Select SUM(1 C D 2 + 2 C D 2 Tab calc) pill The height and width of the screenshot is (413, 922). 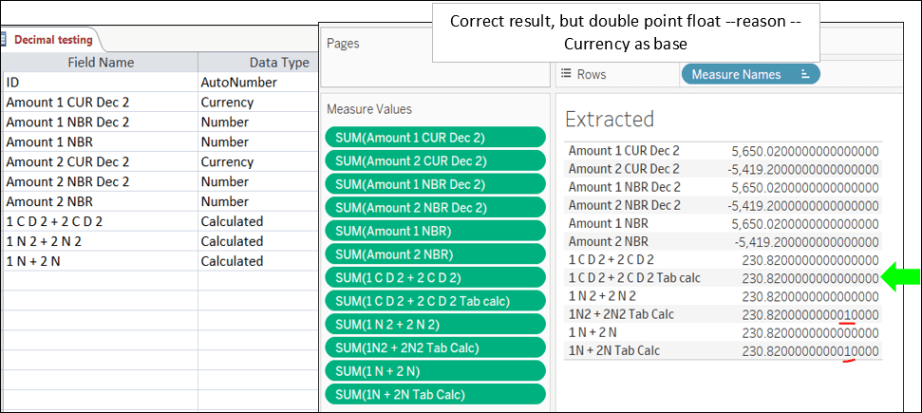tap(435, 301)
